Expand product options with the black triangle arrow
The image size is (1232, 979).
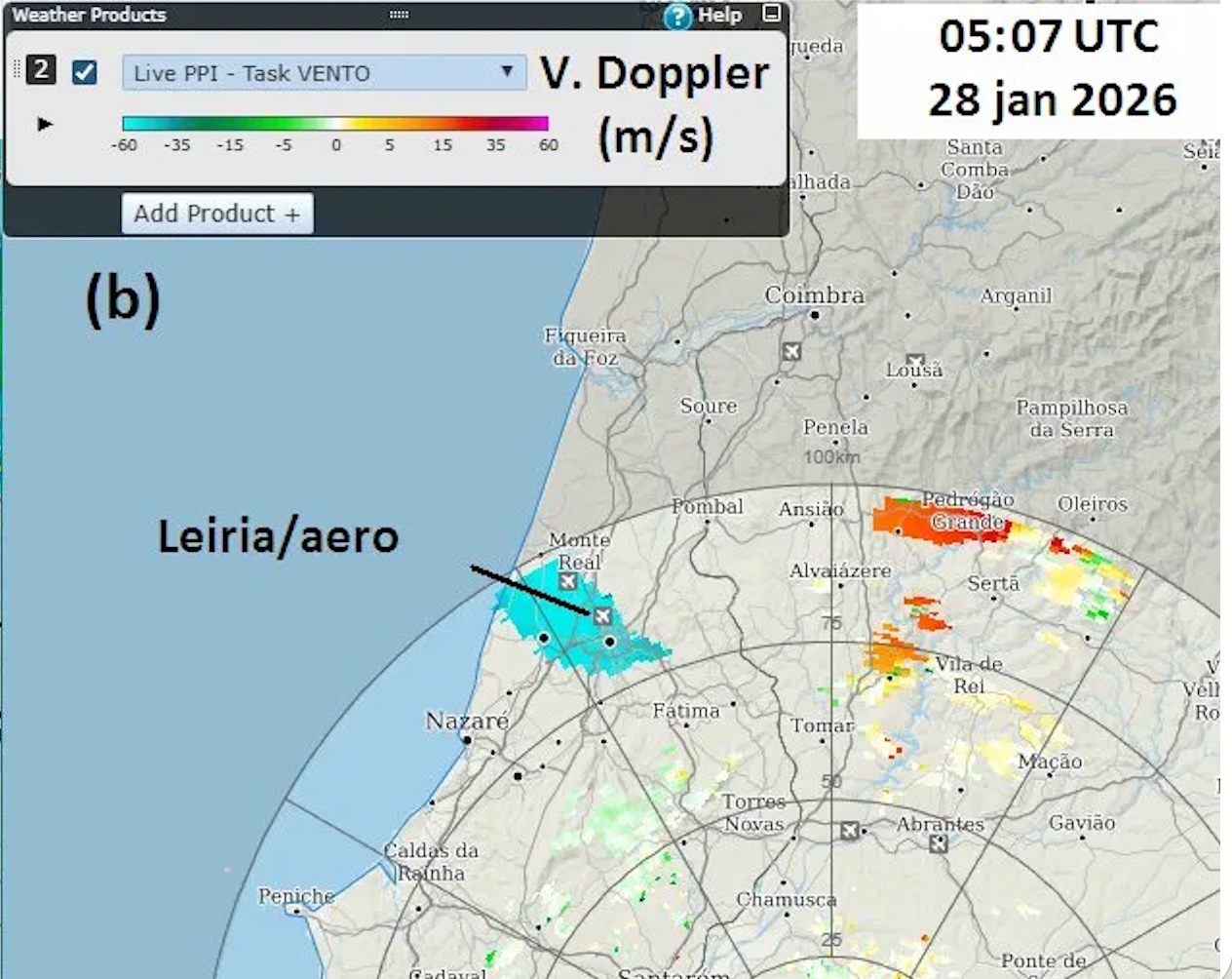[x=45, y=124]
